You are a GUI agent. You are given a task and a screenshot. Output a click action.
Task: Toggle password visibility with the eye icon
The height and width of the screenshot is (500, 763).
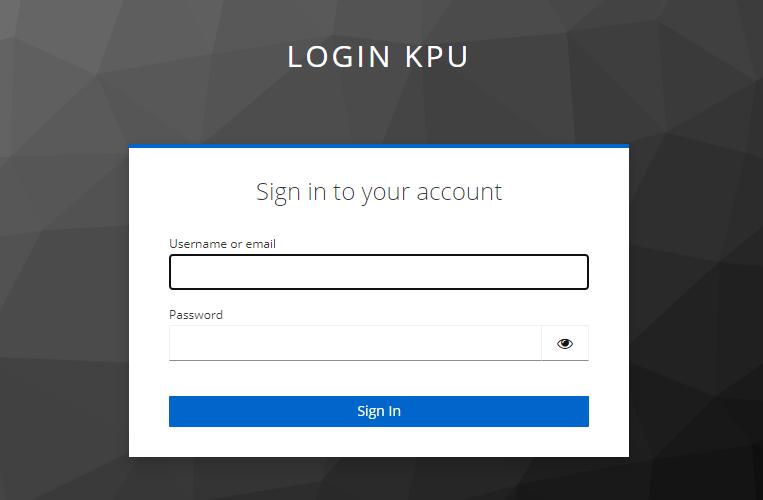(564, 343)
